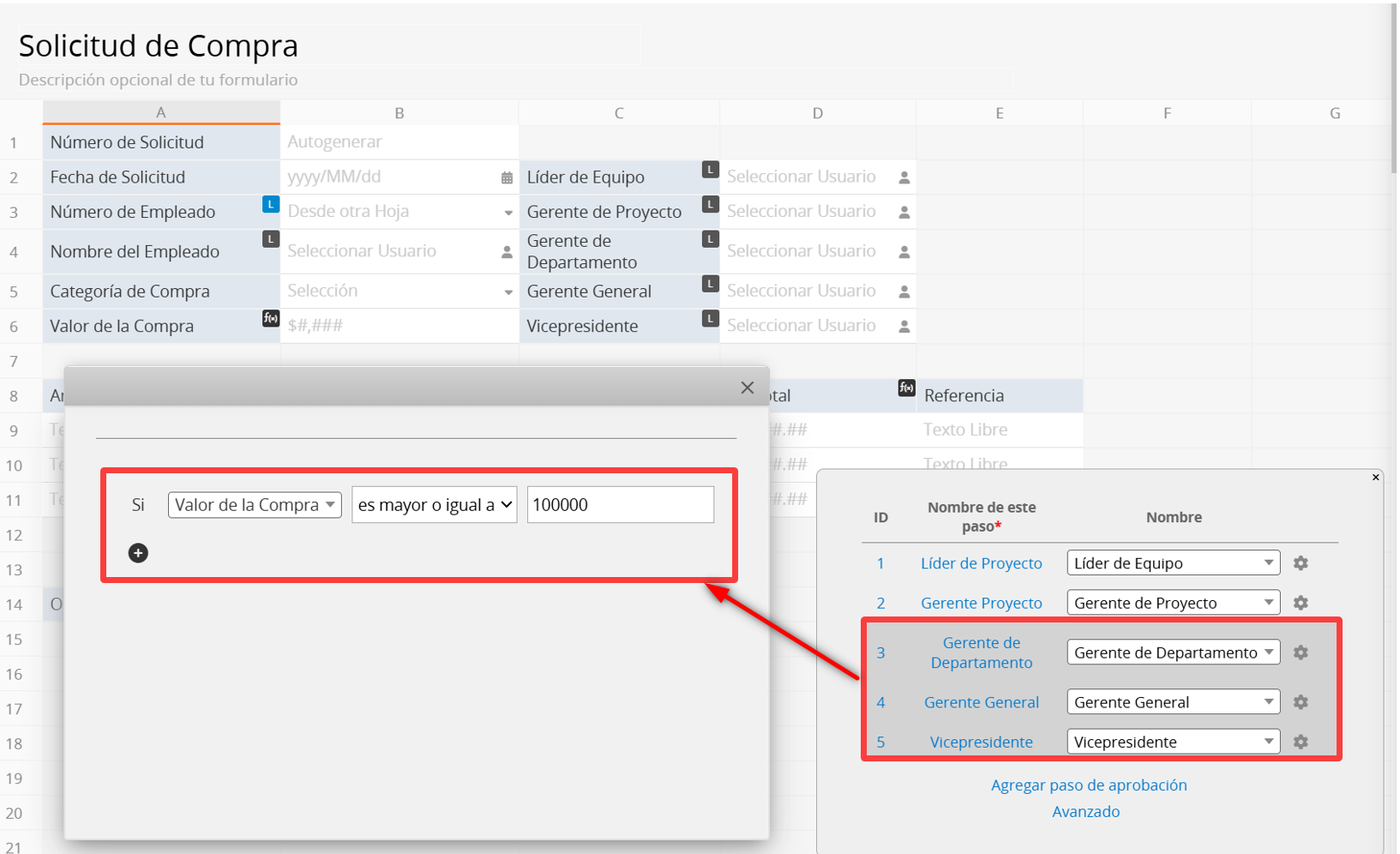Open the Categoría de Compra selection dropdown
This screenshot has height=854, width=1400.
coord(508,292)
